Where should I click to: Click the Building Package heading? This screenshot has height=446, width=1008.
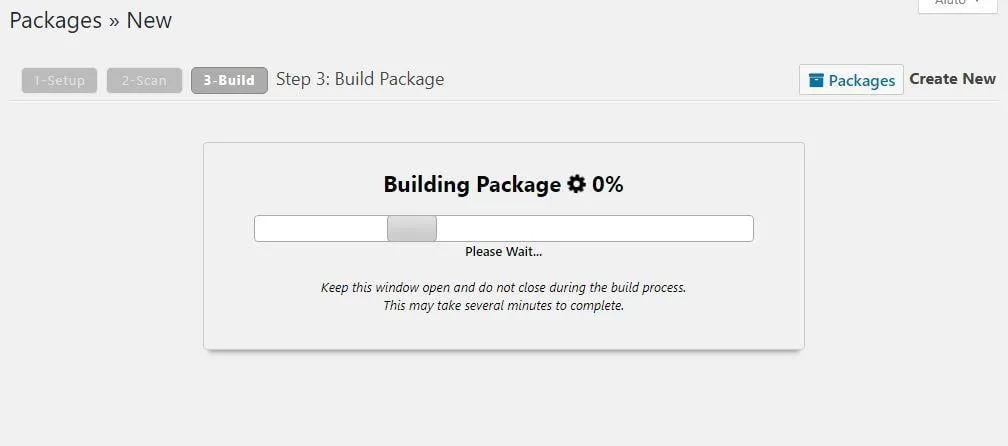472,184
